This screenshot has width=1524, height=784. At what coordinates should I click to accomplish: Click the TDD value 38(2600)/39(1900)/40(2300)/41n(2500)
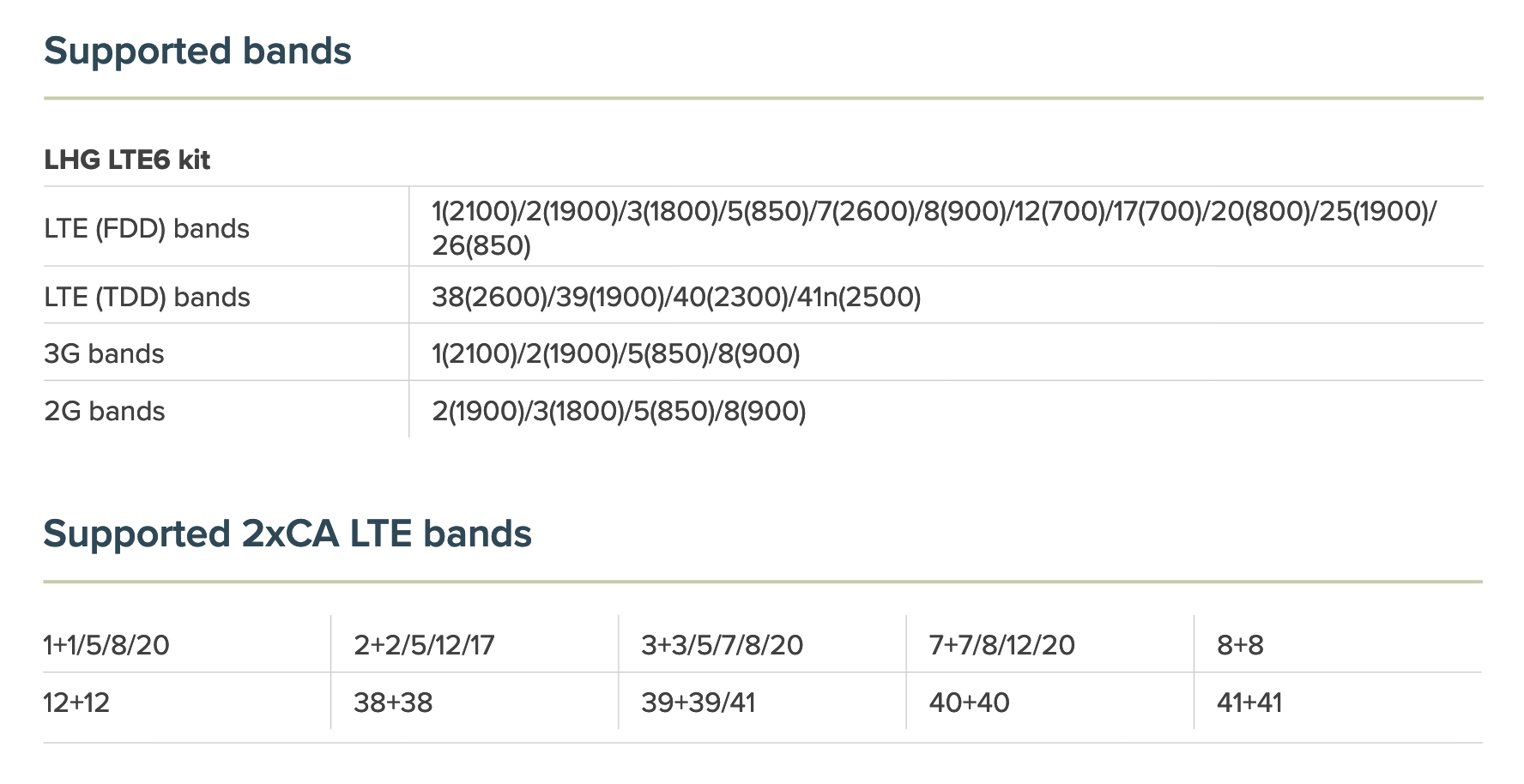coord(676,298)
